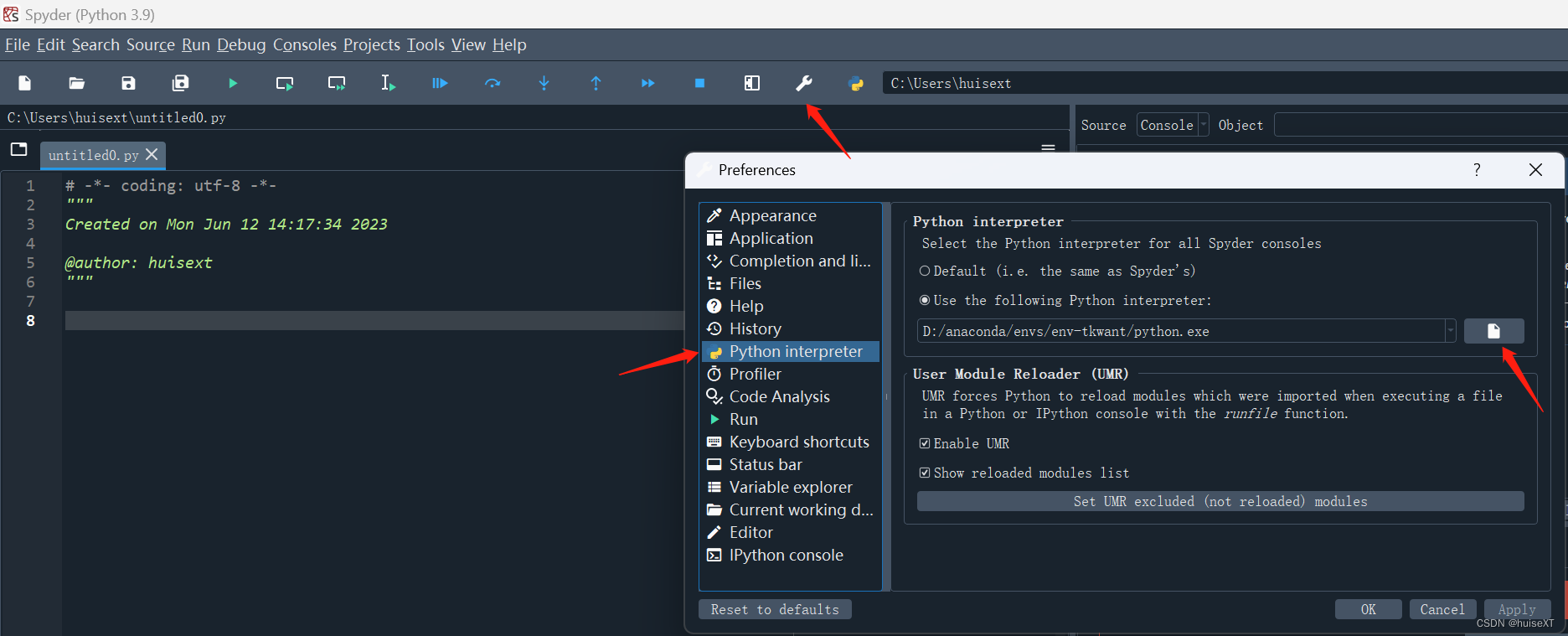Expand the interpreter path dropdown arrow
The image size is (1568, 636).
pyautogui.click(x=1450, y=331)
